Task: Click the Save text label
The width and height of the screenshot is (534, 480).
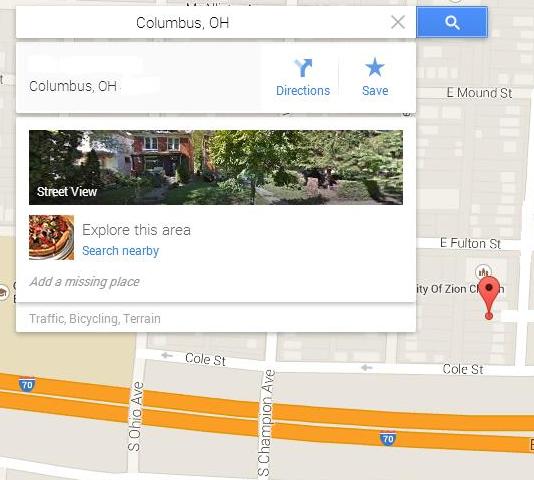Action: [x=375, y=91]
